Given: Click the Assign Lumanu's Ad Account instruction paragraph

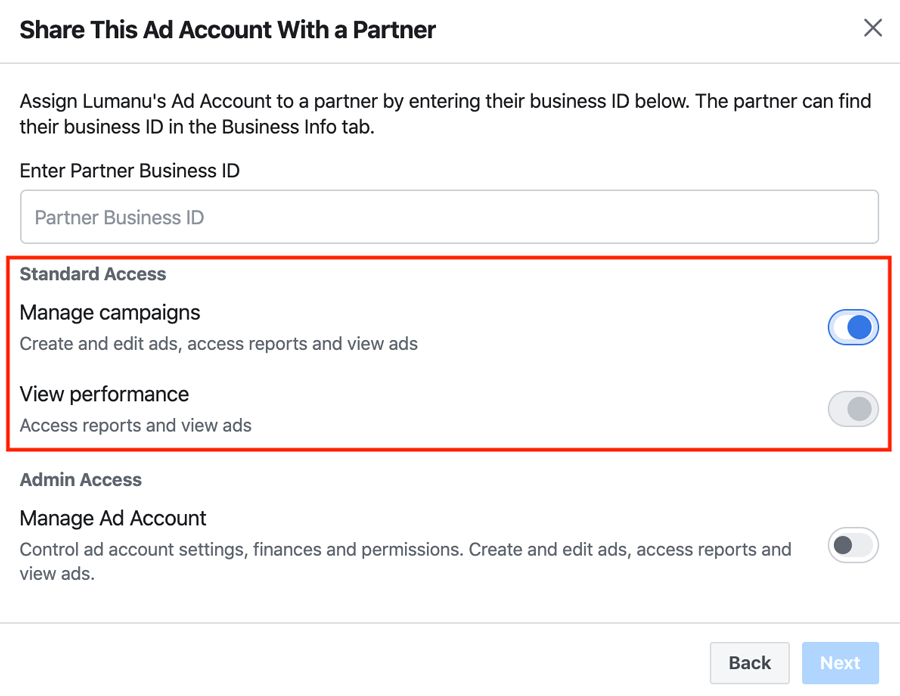Looking at the screenshot, I should [445, 114].
